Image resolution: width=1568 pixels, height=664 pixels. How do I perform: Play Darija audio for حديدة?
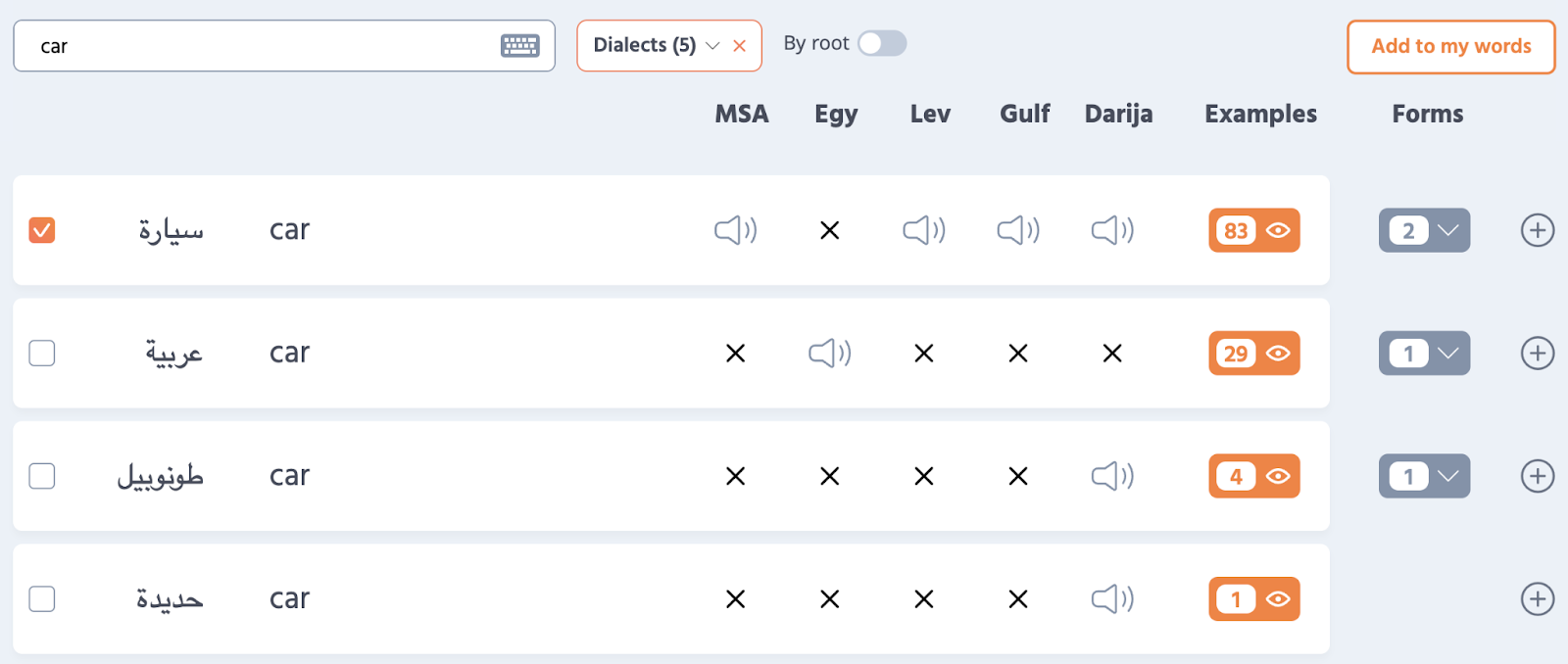tap(1112, 598)
